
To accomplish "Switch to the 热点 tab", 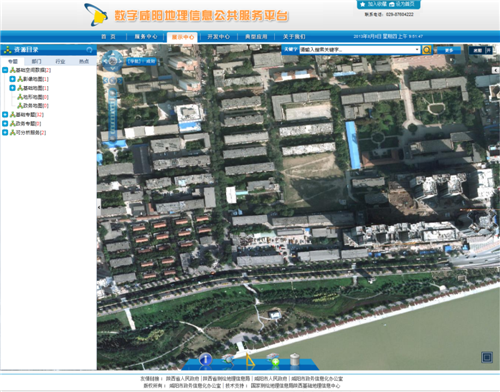I will (x=84, y=61).
